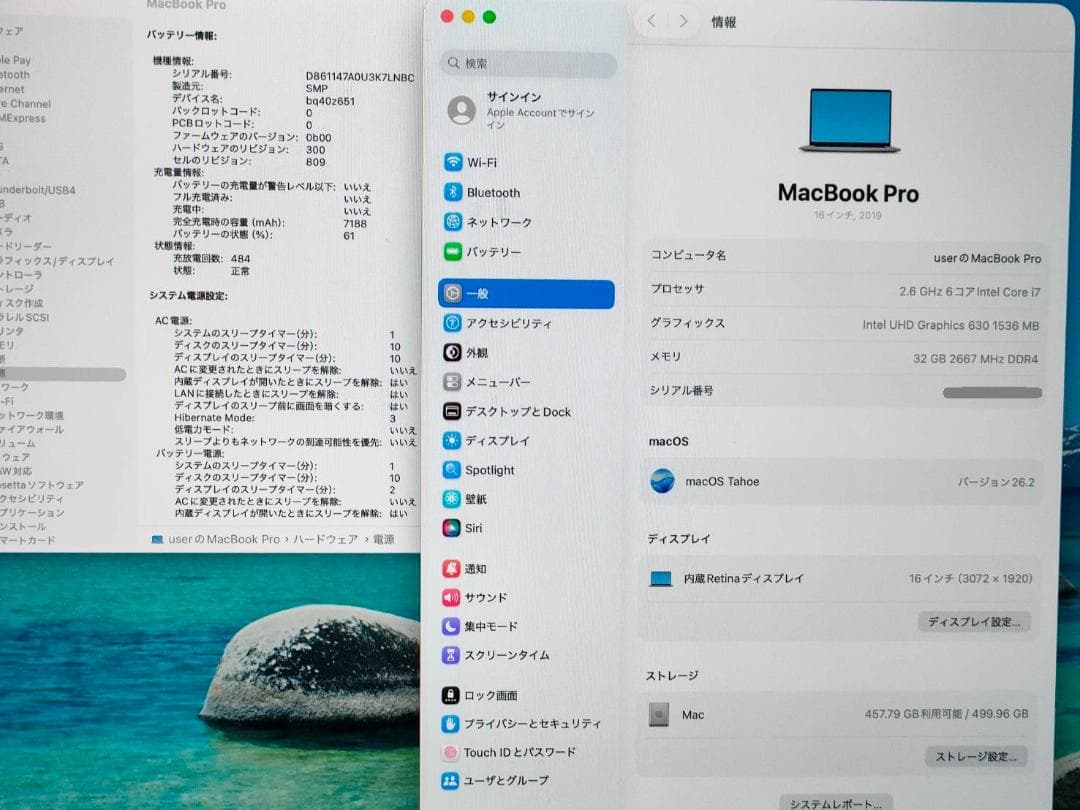The height and width of the screenshot is (810, 1080).
Task: Click the back navigation chevron
Action: (651, 20)
